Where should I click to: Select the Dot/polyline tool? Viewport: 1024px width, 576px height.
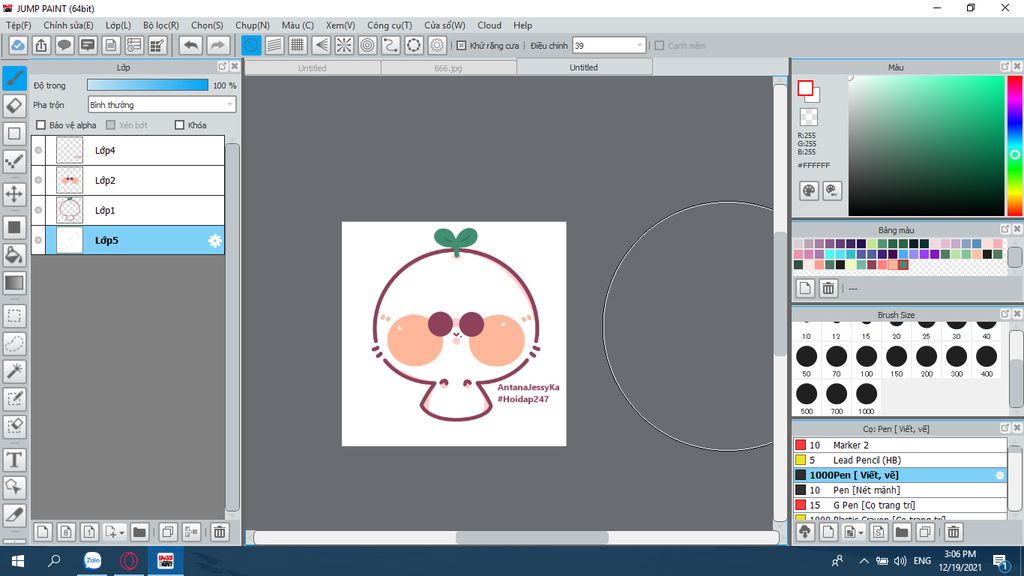point(14,161)
